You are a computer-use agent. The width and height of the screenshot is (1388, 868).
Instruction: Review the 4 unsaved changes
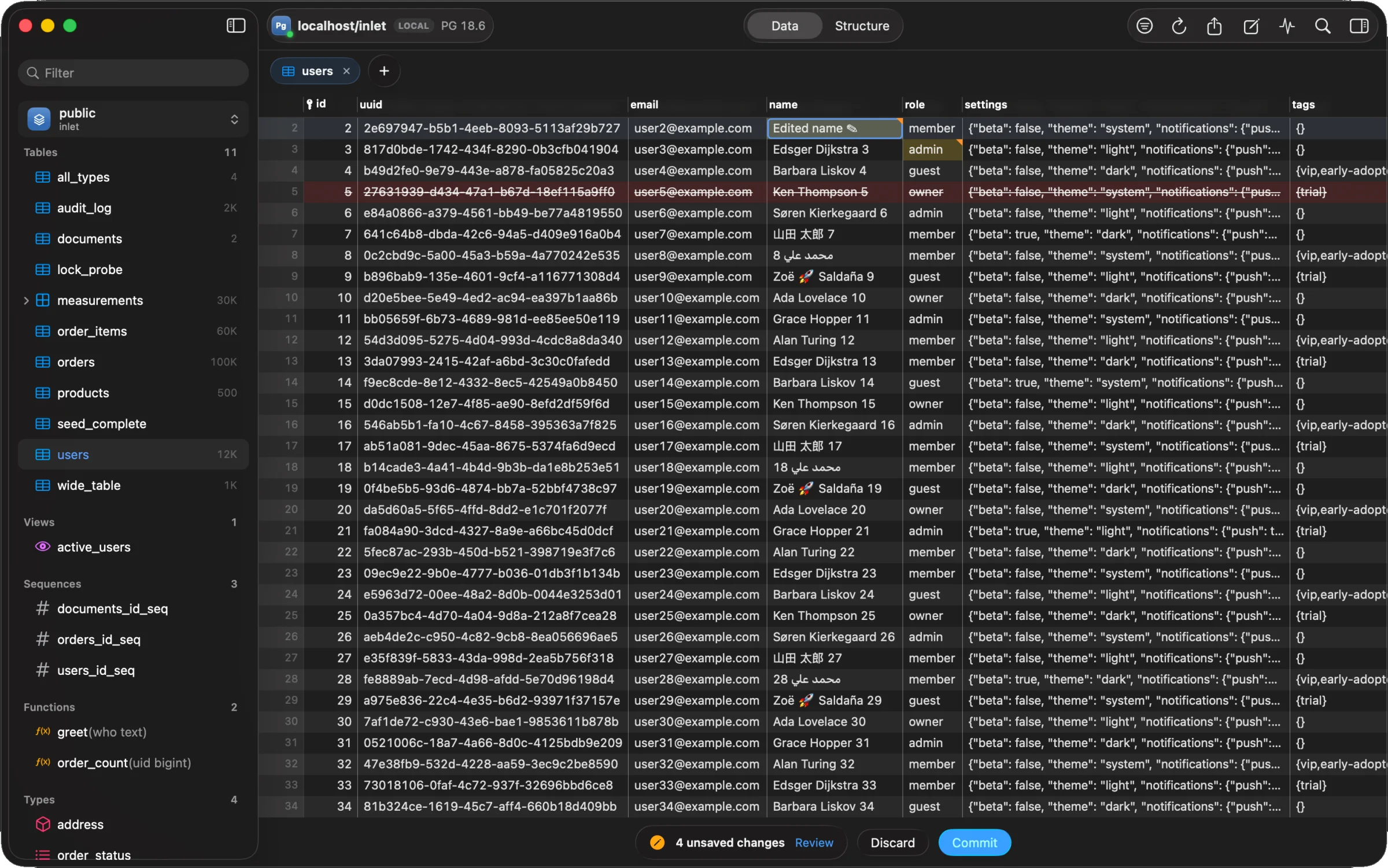tap(814, 843)
